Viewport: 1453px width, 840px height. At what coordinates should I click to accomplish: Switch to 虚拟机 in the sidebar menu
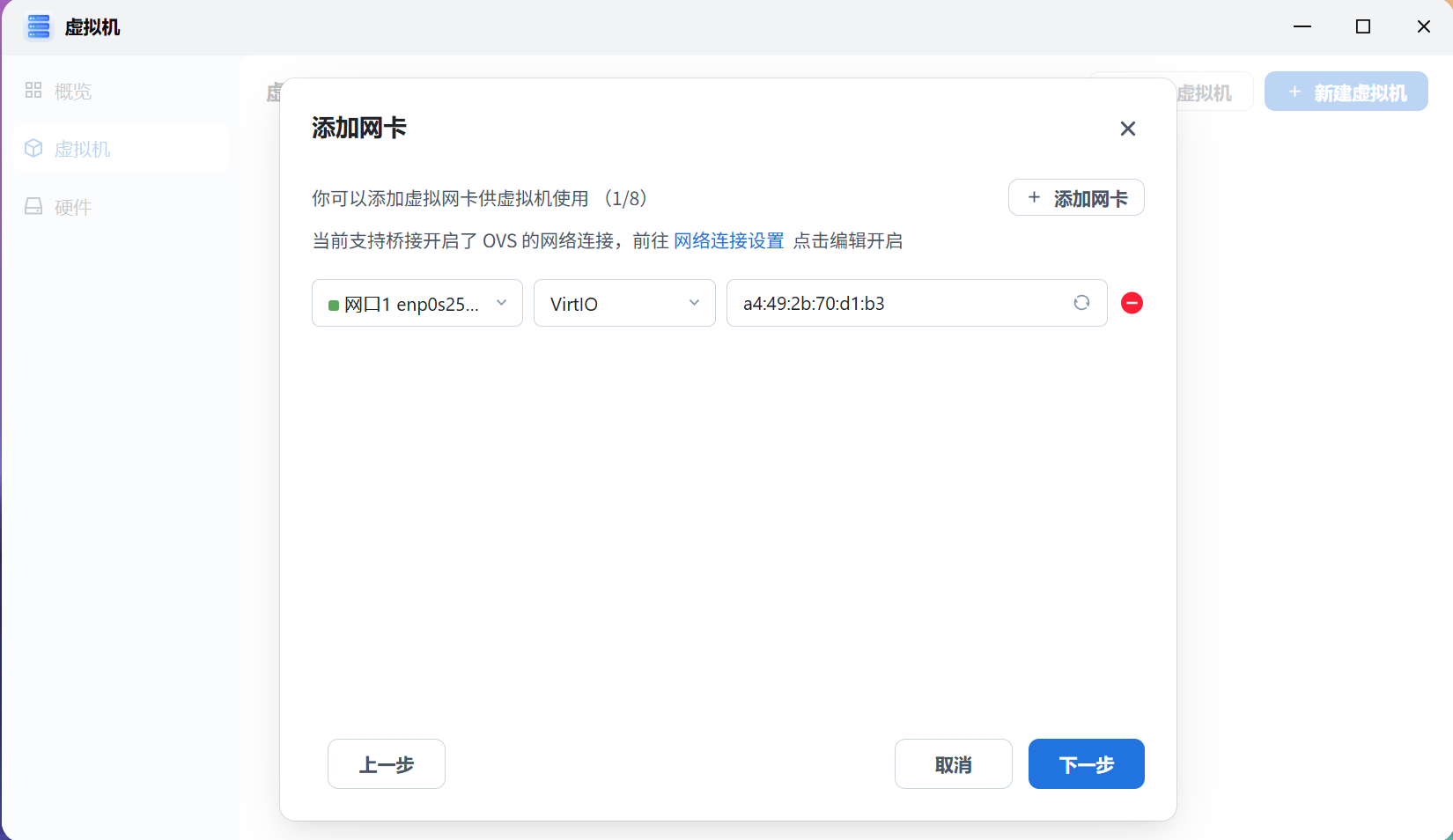point(82,148)
